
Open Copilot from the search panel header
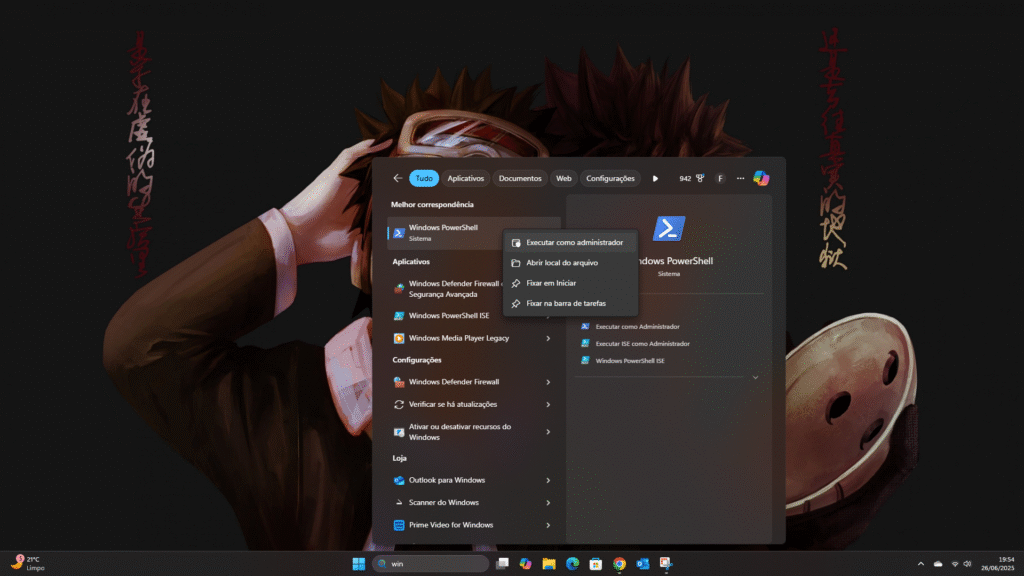tap(761, 178)
